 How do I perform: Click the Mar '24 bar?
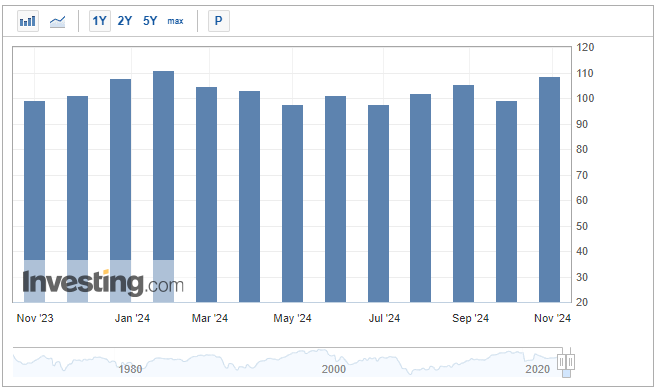coord(207,194)
